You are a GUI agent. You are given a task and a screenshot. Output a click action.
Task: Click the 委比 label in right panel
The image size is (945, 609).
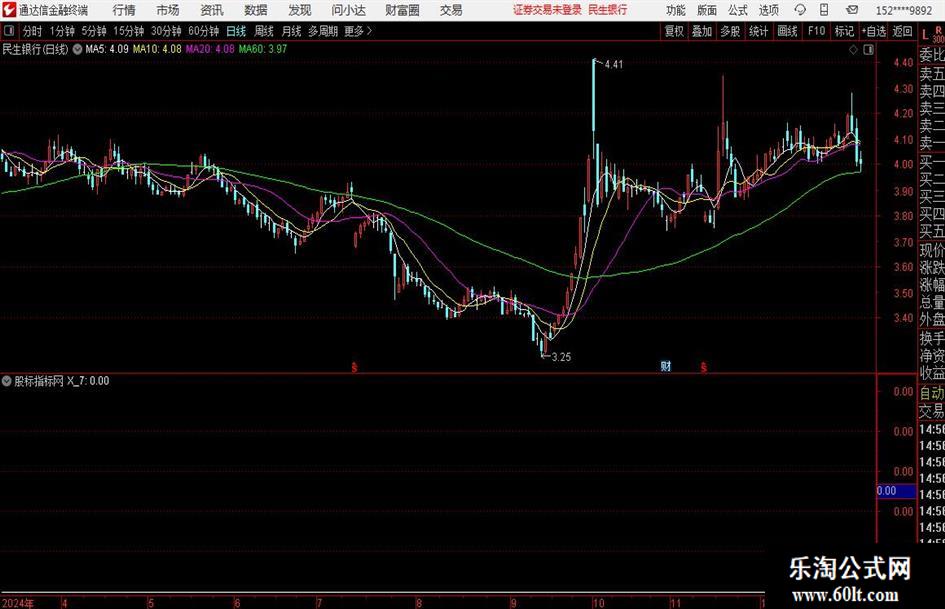coord(932,55)
